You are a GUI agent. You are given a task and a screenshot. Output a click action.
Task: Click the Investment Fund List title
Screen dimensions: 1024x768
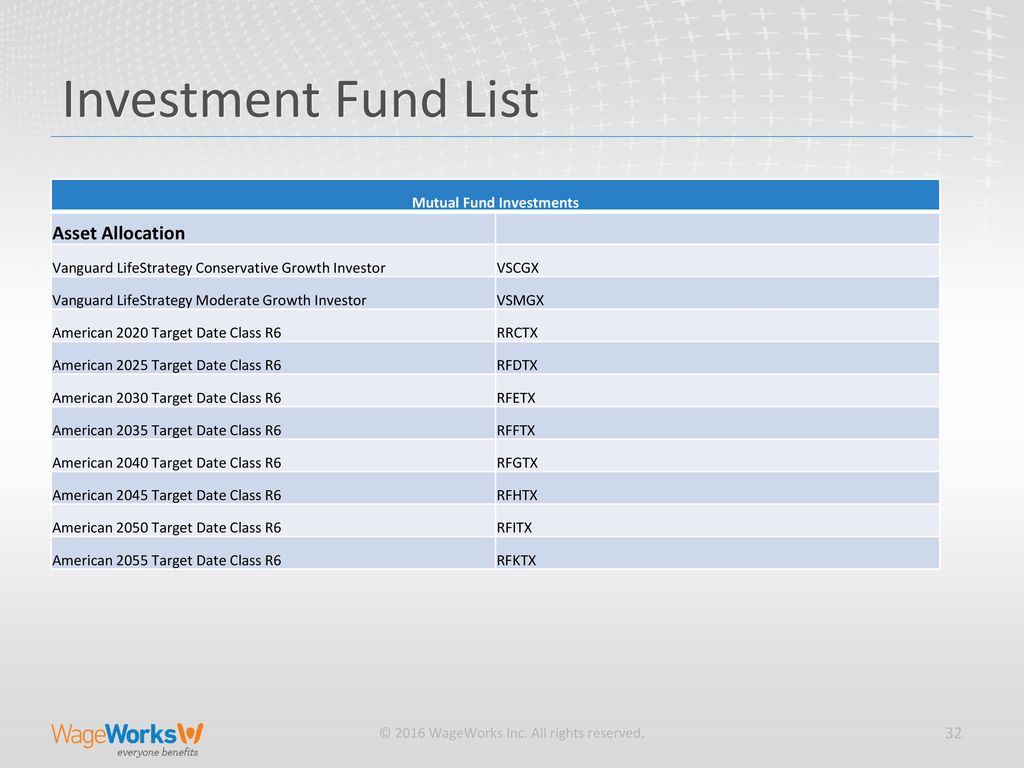(300, 99)
